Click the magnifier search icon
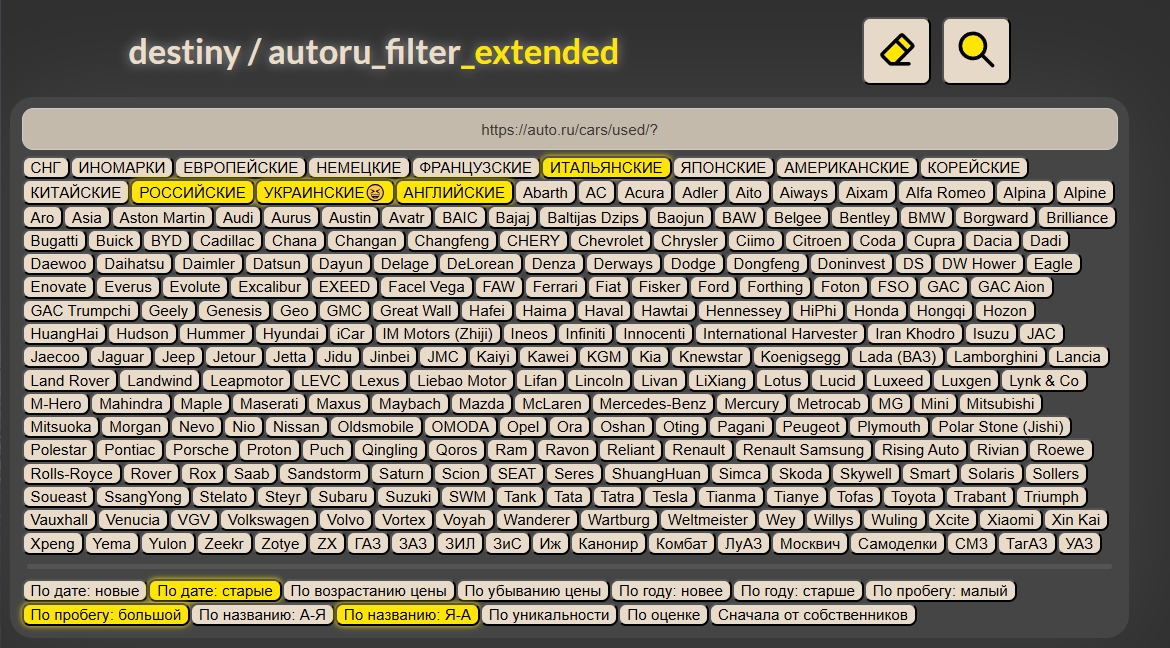The image size is (1170, 648). point(975,50)
